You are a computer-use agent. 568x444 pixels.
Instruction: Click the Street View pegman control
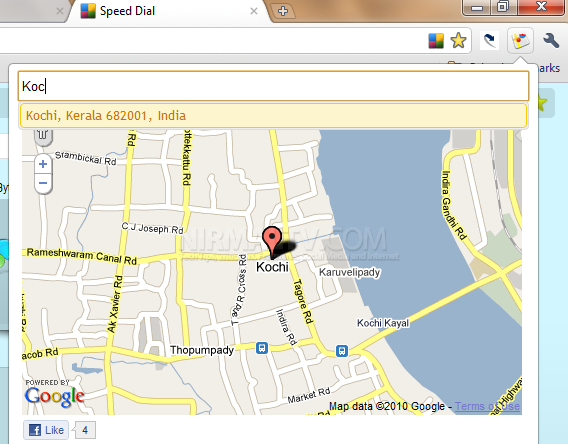tap(43, 136)
